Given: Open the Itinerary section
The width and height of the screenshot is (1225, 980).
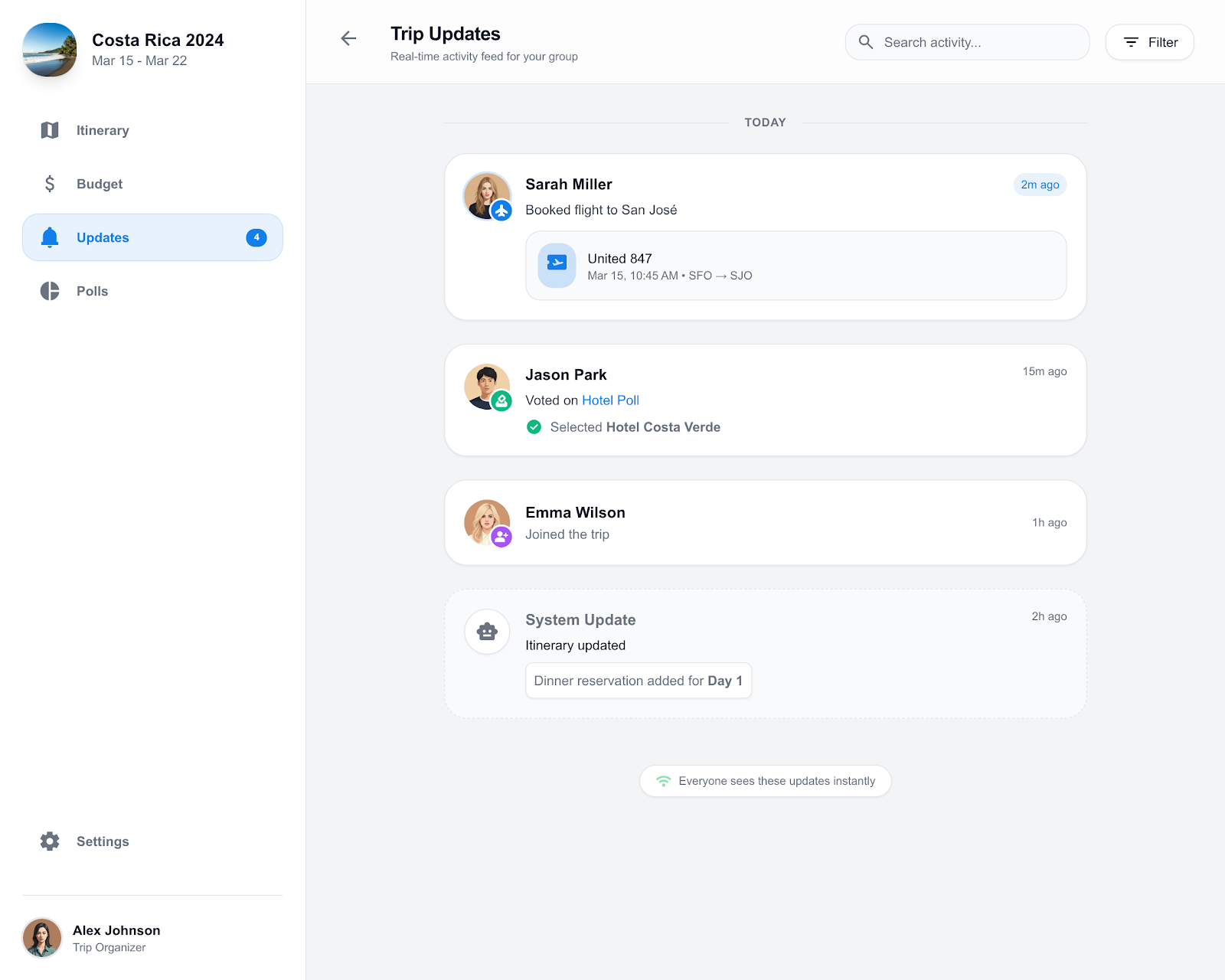Looking at the screenshot, I should pos(103,130).
